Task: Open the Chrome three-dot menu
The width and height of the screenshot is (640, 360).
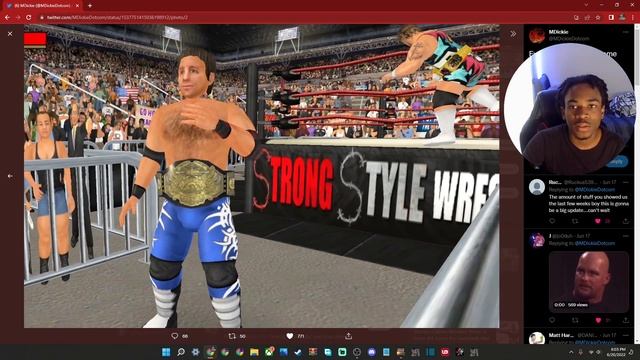Action: [633, 18]
